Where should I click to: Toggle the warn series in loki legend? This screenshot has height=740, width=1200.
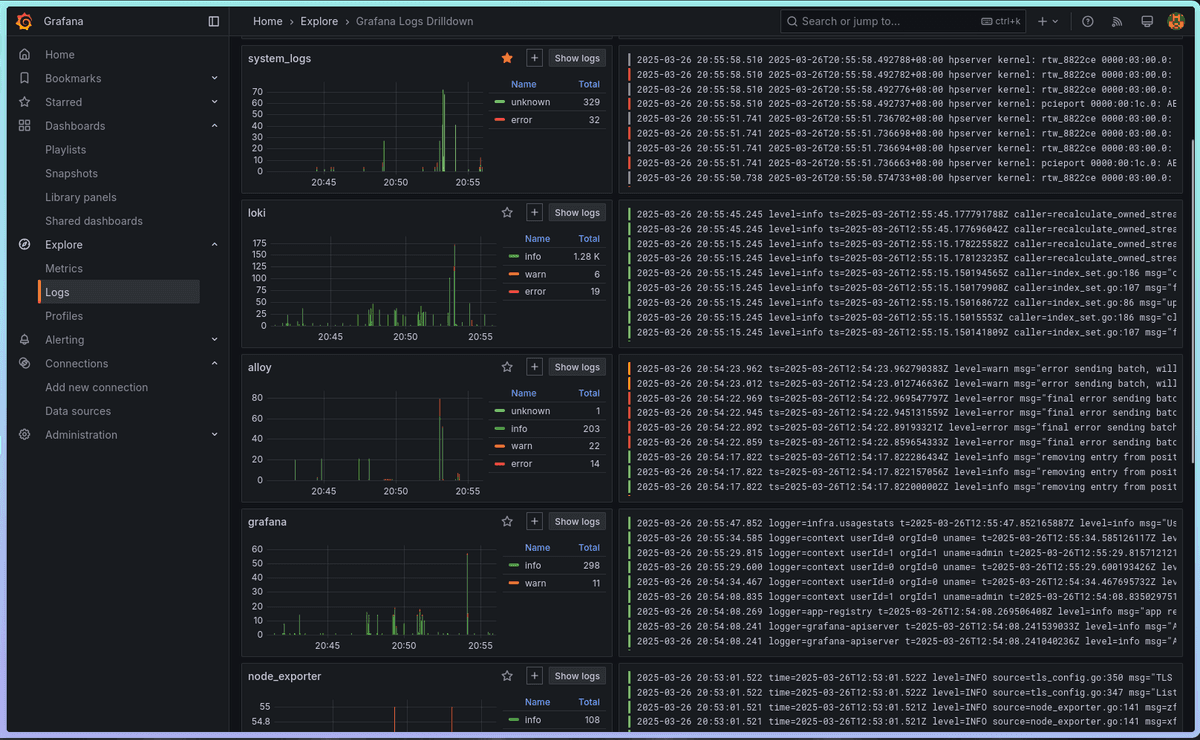pyautogui.click(x=535, y=274)
